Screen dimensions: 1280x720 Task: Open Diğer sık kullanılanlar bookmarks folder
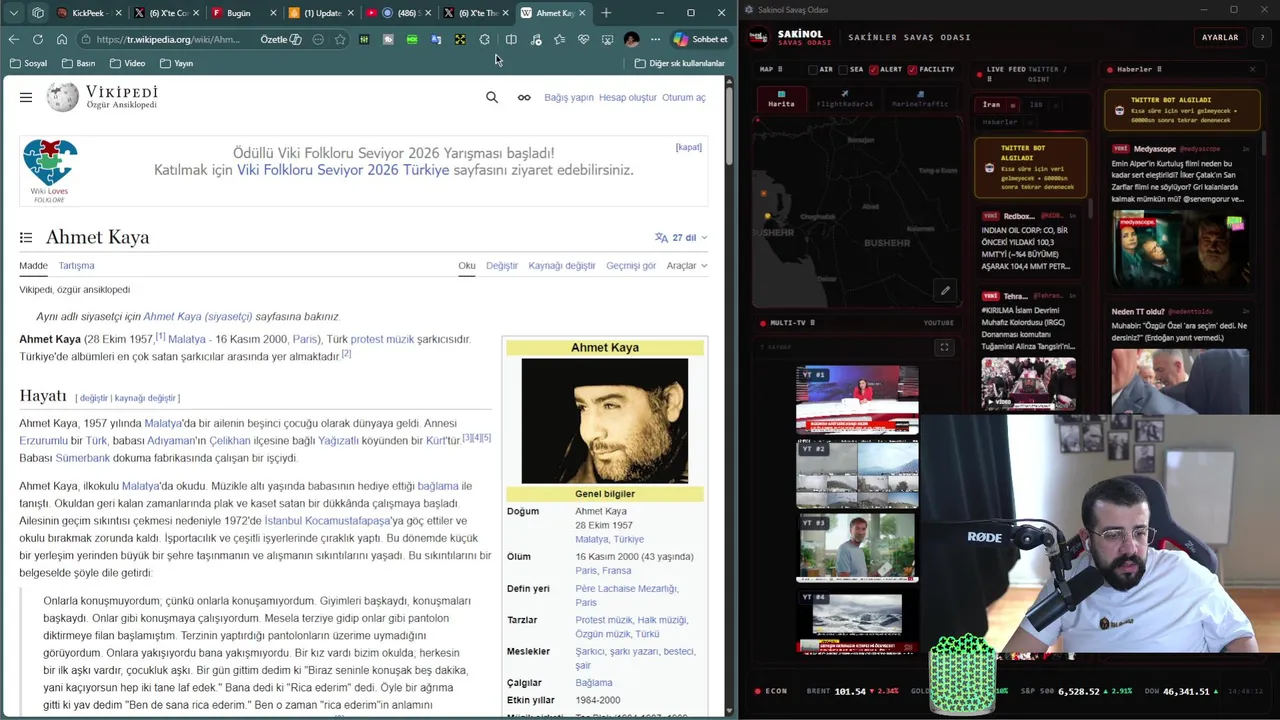[x=679, y=63]
